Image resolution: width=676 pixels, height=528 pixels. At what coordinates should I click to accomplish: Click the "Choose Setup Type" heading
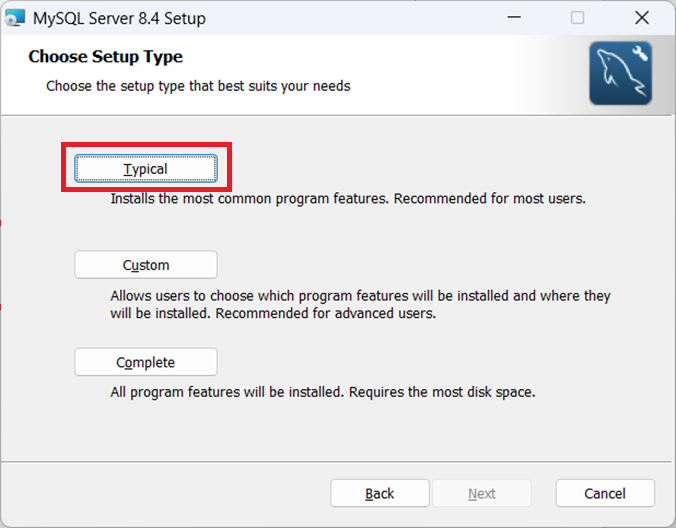point(105,57)
